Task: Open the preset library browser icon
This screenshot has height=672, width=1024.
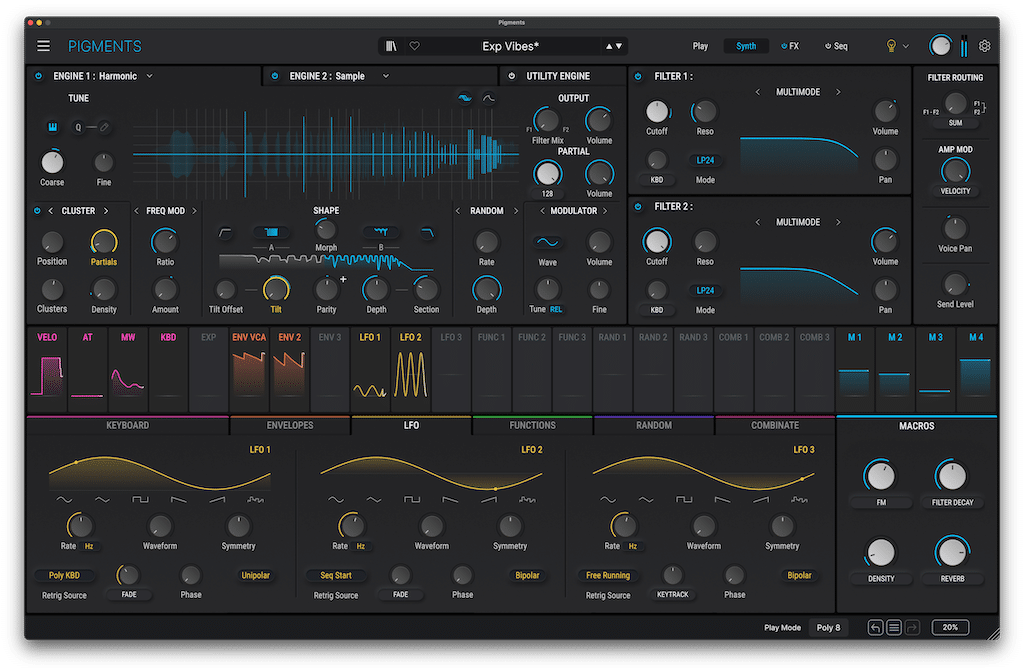Action: 391,46
